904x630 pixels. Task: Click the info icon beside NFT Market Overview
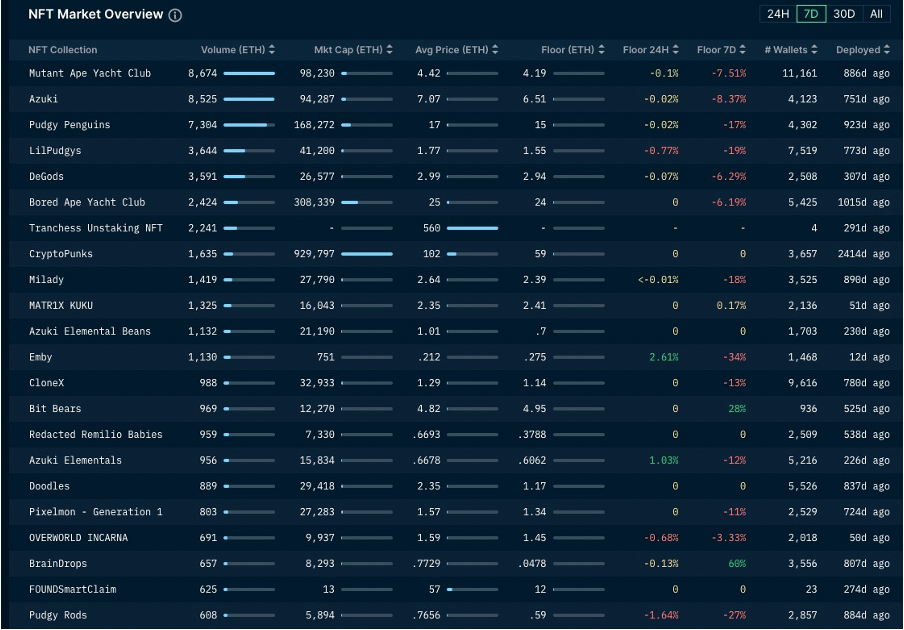(175, 16)
